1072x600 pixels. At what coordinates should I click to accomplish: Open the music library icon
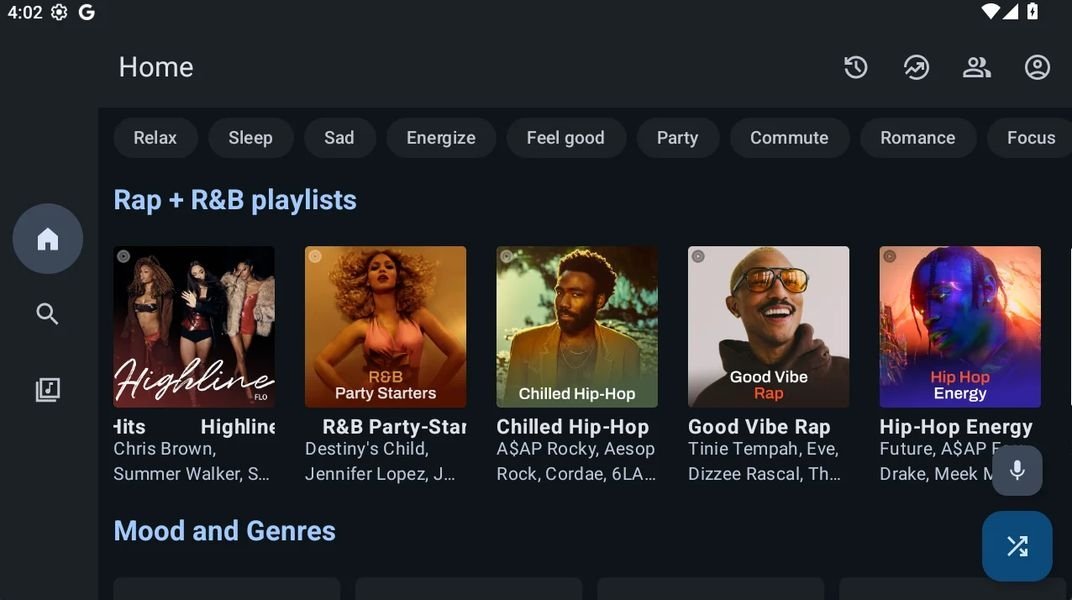[48, 390]
